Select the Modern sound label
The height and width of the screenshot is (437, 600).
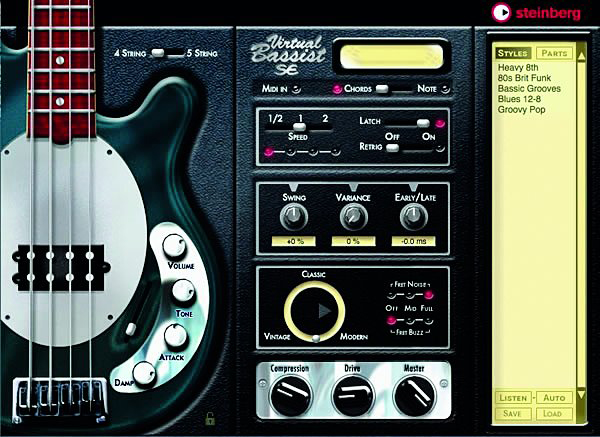tap(354, 337)
